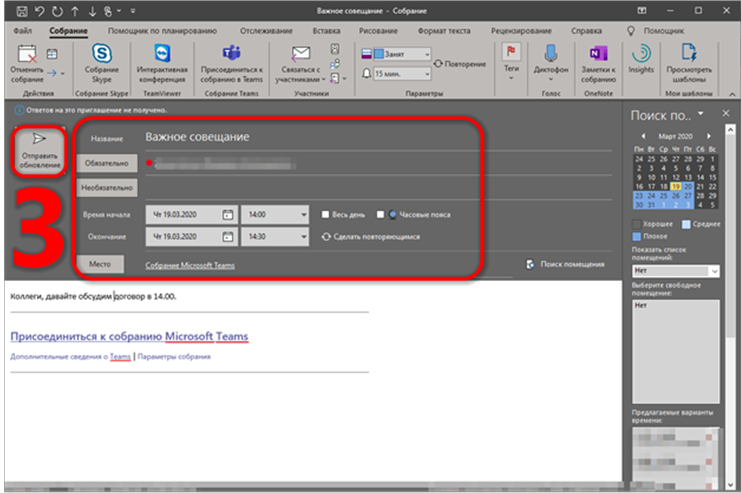Open the Learn more about Teams link
The image size is (741, 493).
[x=70, y=356]
